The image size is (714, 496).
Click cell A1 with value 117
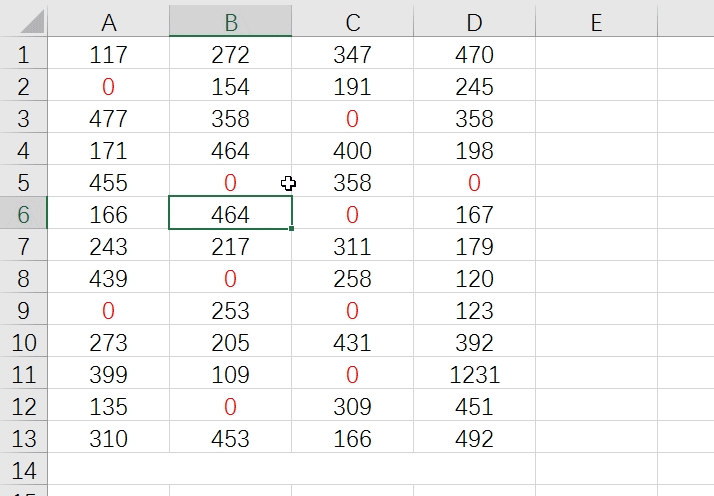[108, 55]
